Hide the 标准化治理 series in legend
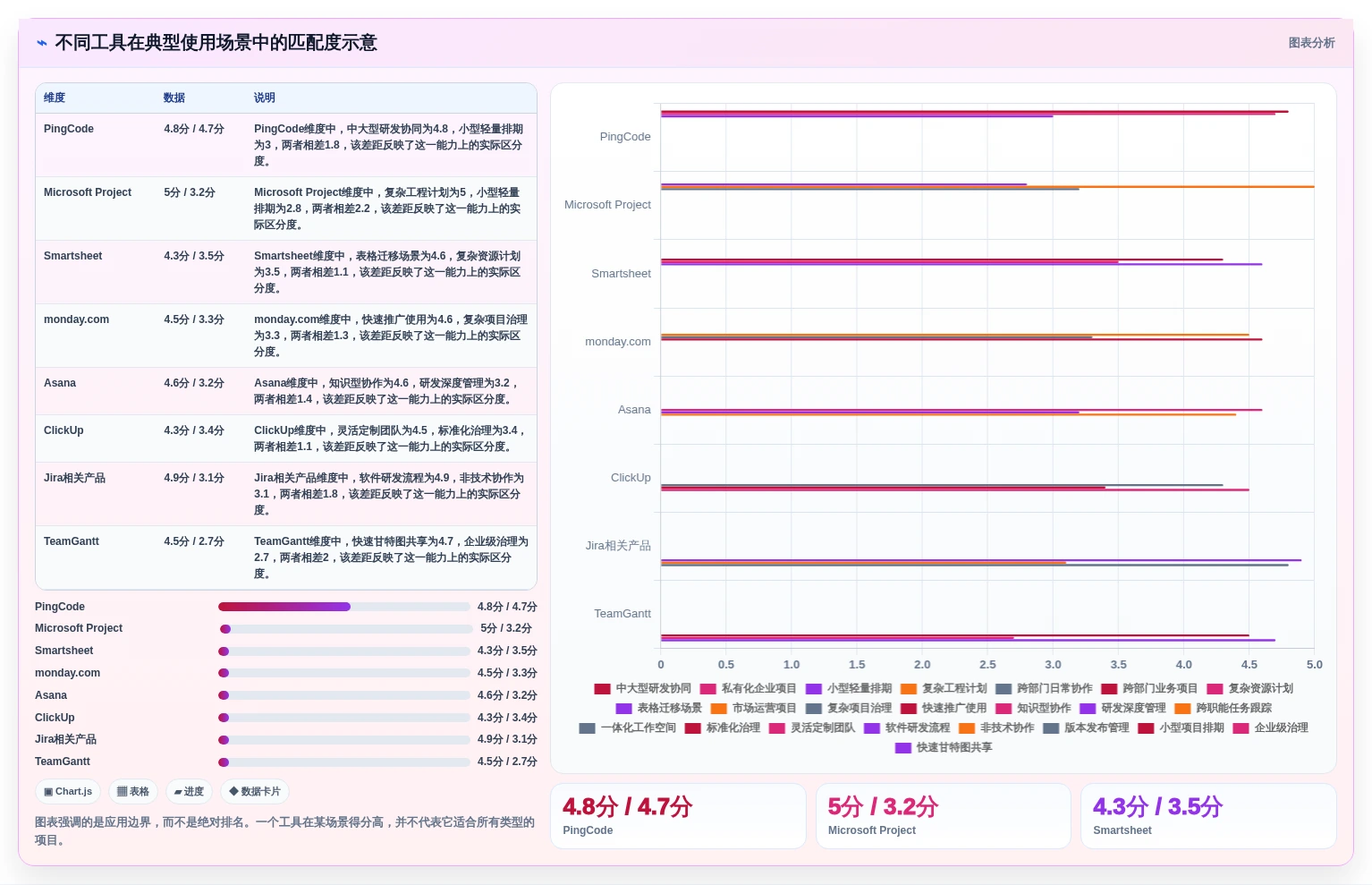The image size is (1372, 885). tap(723, 728)
